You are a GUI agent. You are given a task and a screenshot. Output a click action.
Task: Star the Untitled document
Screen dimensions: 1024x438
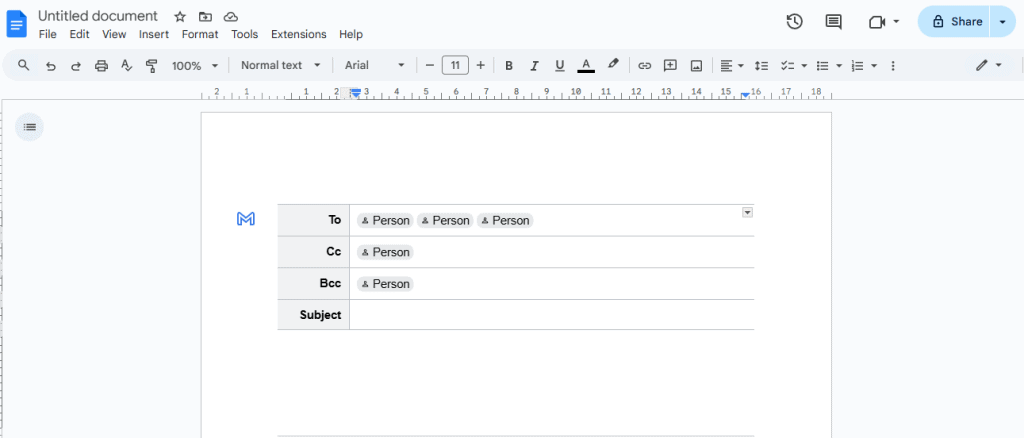(x=180, y=17)
